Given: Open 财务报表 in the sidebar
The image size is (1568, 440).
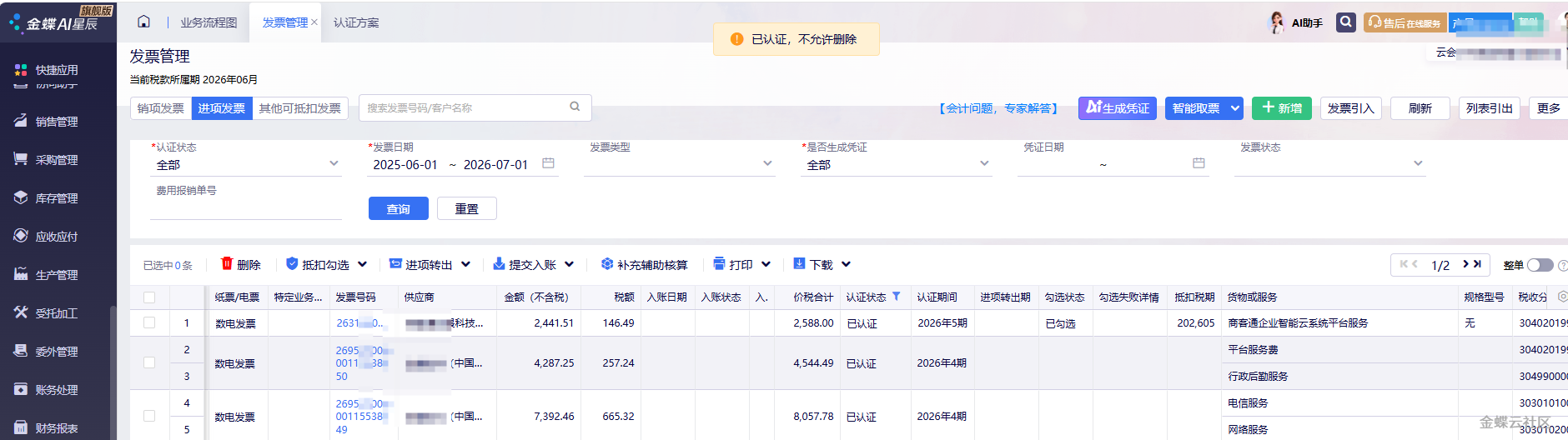Looking at the screenshot, I should pos(47,428).
